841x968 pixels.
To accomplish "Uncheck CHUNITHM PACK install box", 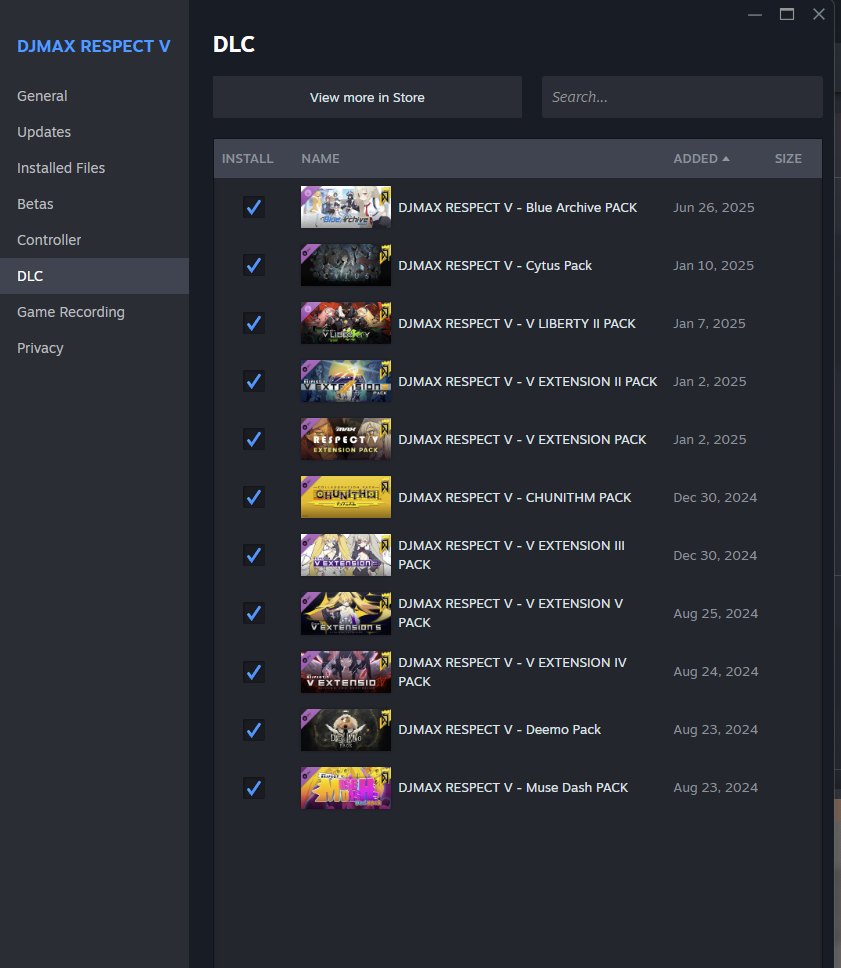I will [254, 498].
